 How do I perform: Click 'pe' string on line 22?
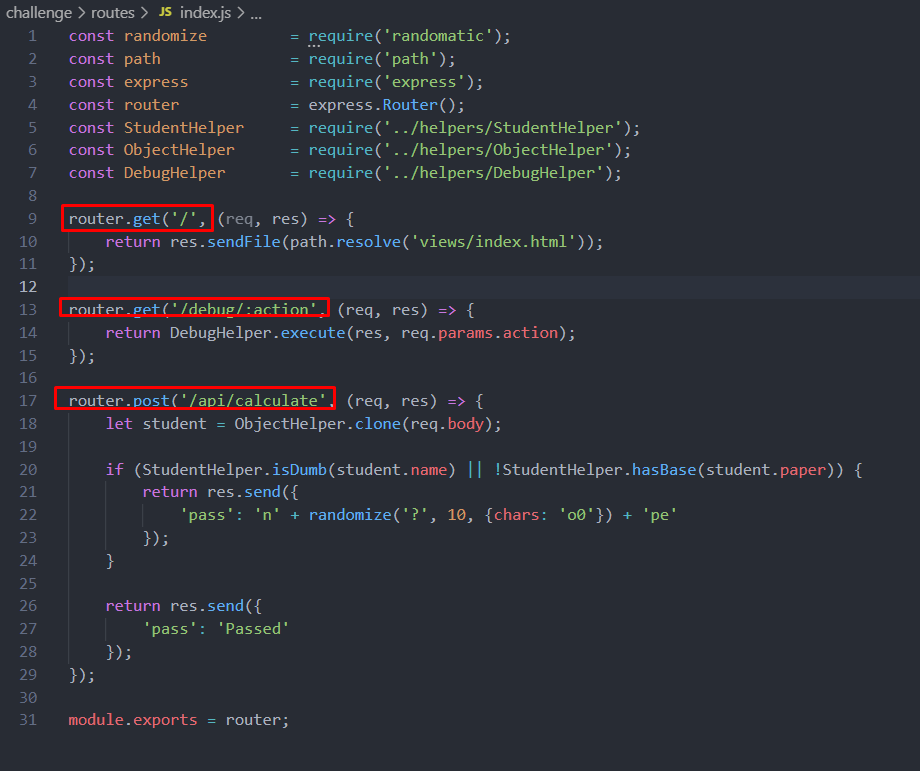pos(659,515)
